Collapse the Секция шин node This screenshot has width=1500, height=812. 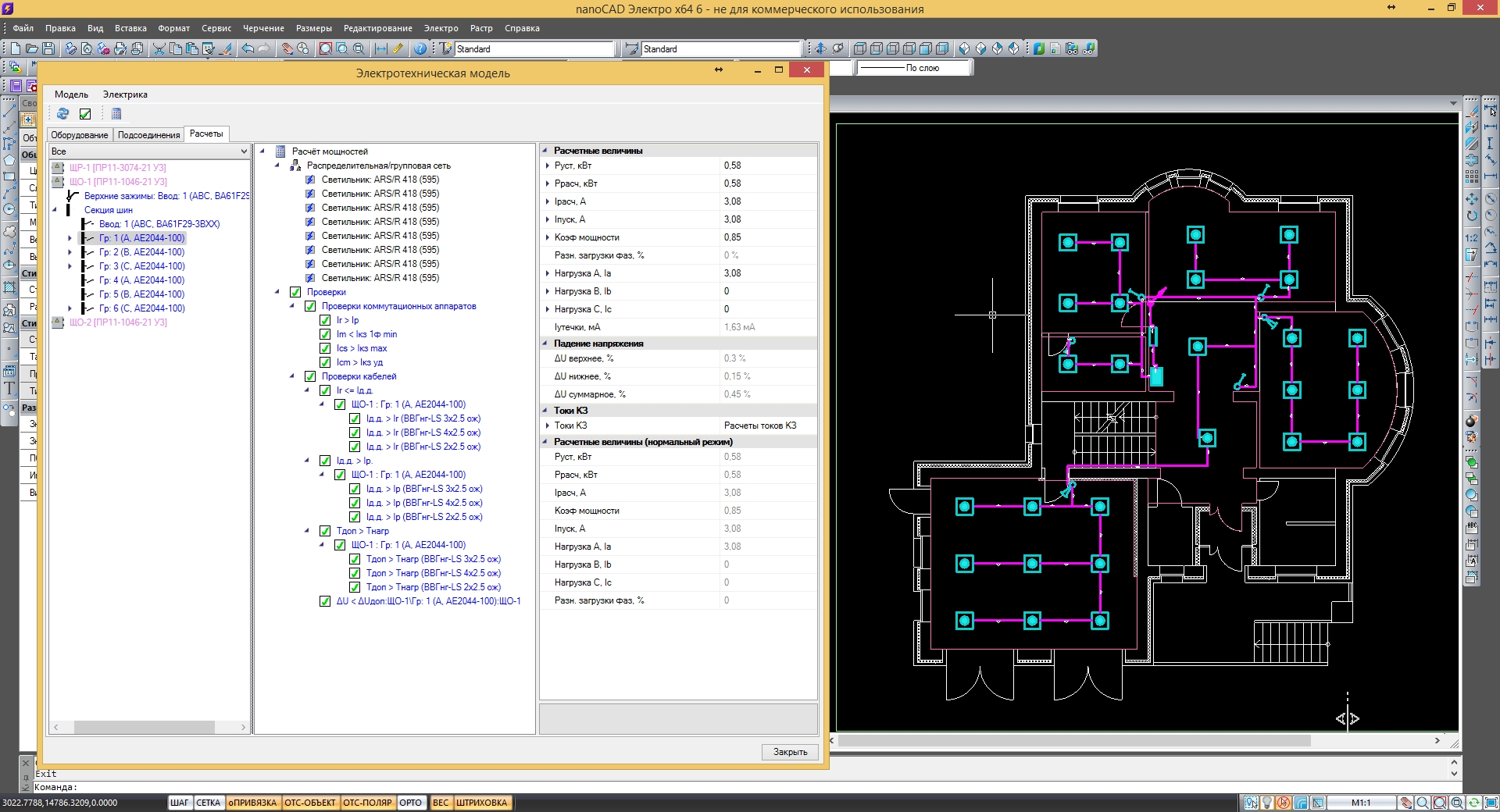click(55, 210)
